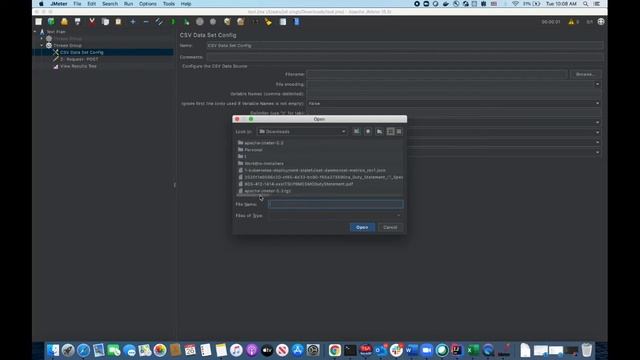Click the Home icon in Open dialog
This screenshot has width=640, height=360.
[368, 131]
